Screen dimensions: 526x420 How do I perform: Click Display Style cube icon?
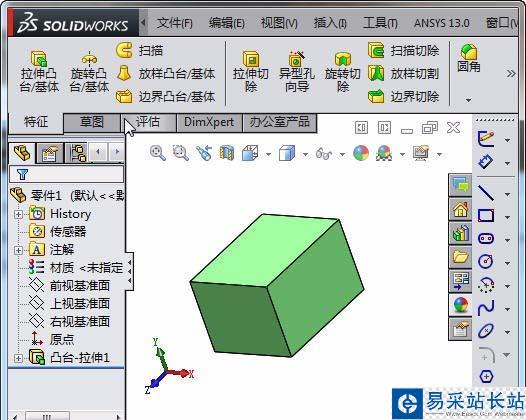pos(287,153)
